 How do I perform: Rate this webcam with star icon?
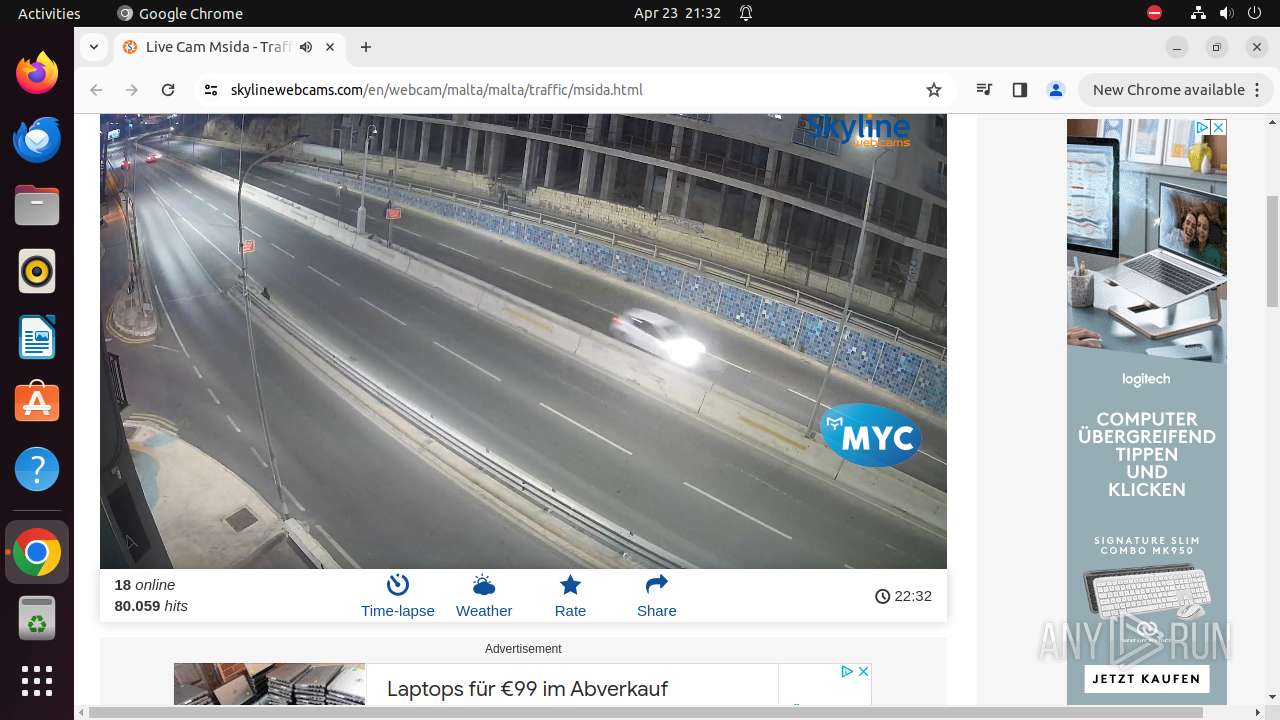[x=570, y=596]
